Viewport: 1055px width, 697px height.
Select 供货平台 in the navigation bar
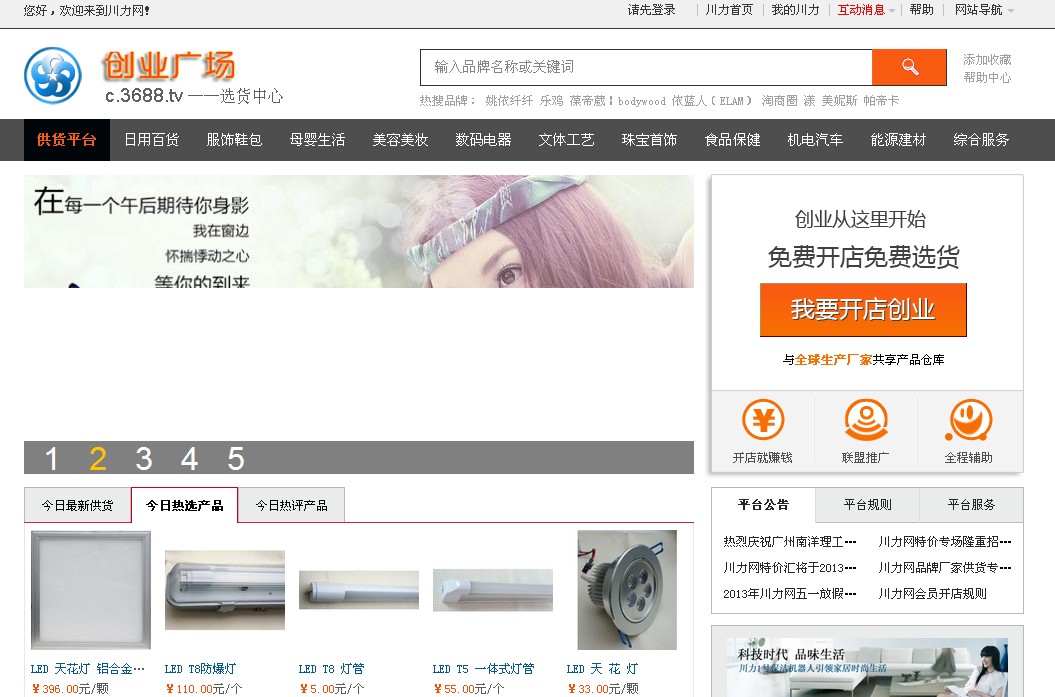pyautogui.click(x=66, y=140)
